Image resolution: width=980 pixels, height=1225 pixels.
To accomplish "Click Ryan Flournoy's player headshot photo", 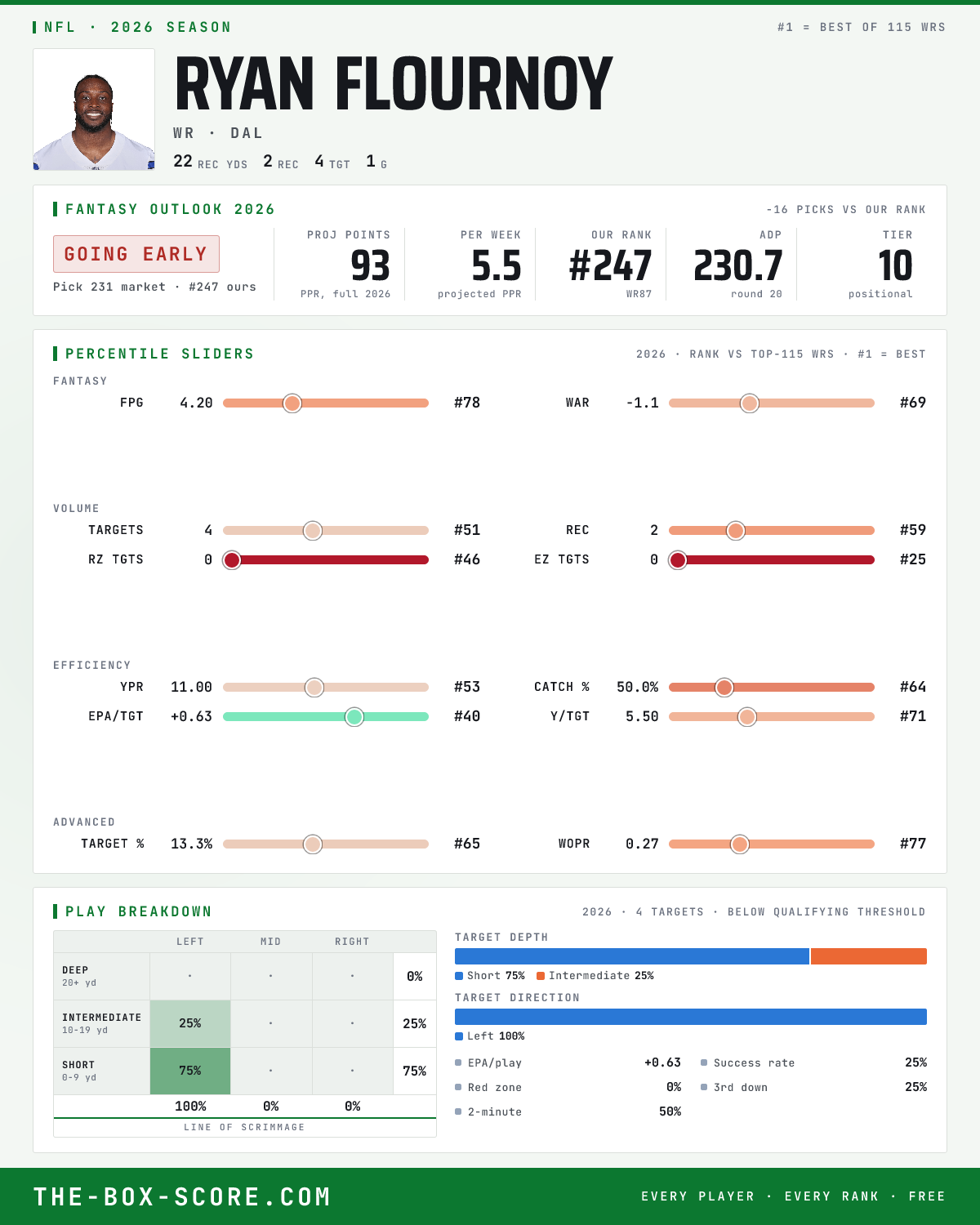I will pos(94,109).
